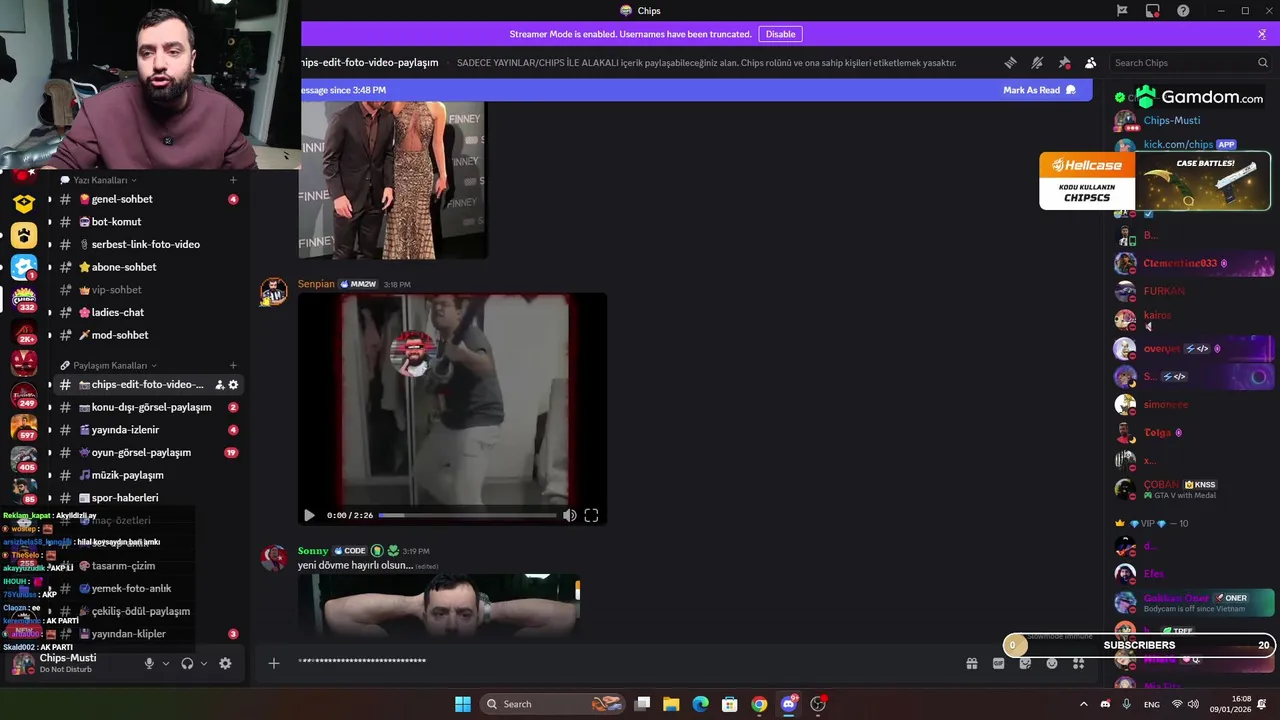Open headphones output options chevron

point(204,663)
